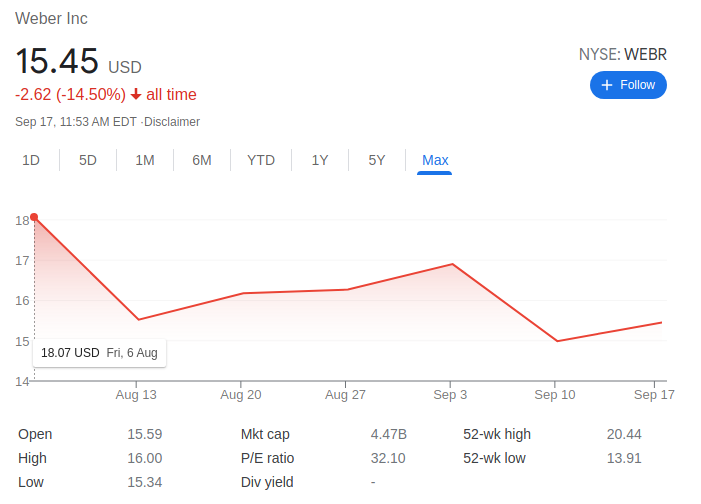
Task: Click the 52-wk high value 20.44
Action: pos(624,434)
